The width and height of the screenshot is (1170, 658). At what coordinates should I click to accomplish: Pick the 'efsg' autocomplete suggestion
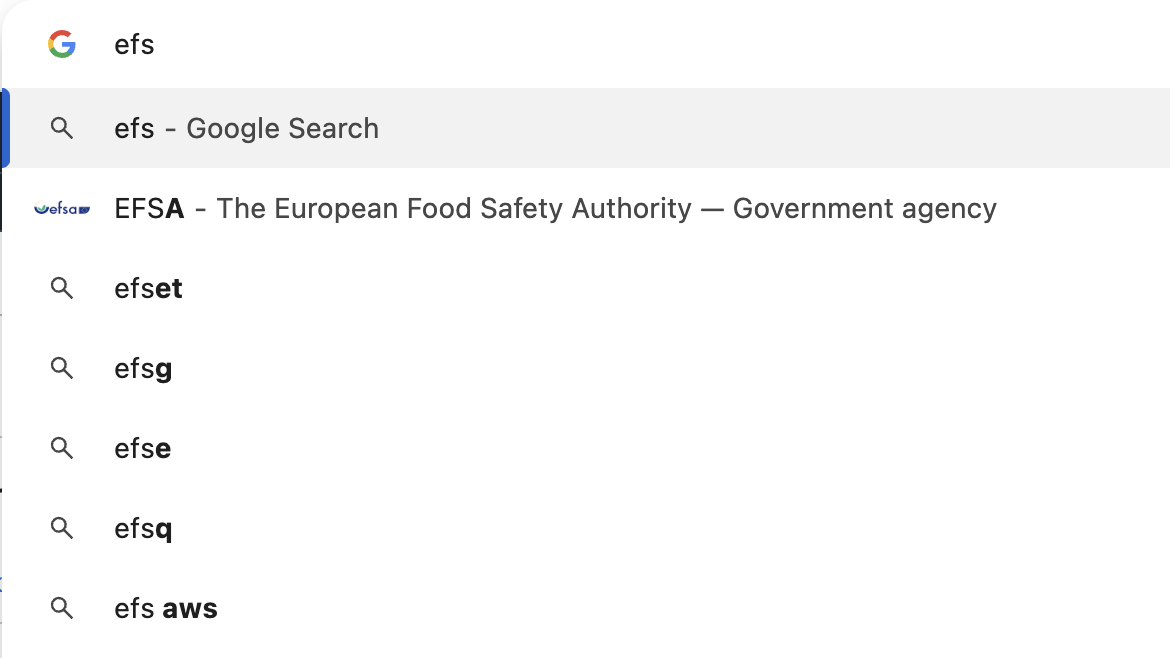143,369
